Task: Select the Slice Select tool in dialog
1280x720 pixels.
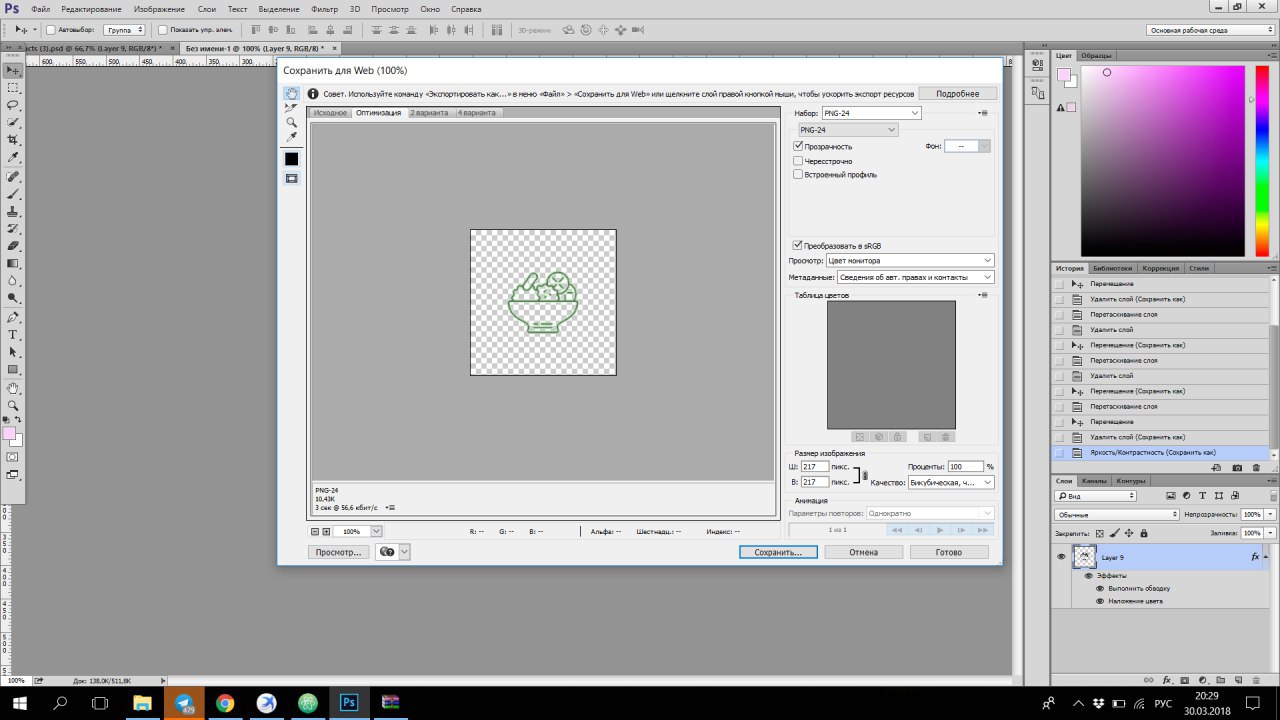Action: tap(291, 108)
